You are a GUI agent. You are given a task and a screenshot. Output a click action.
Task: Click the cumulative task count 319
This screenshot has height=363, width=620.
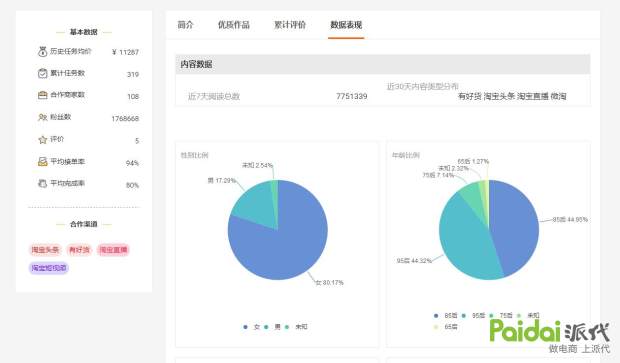click(x=133, y=74)
